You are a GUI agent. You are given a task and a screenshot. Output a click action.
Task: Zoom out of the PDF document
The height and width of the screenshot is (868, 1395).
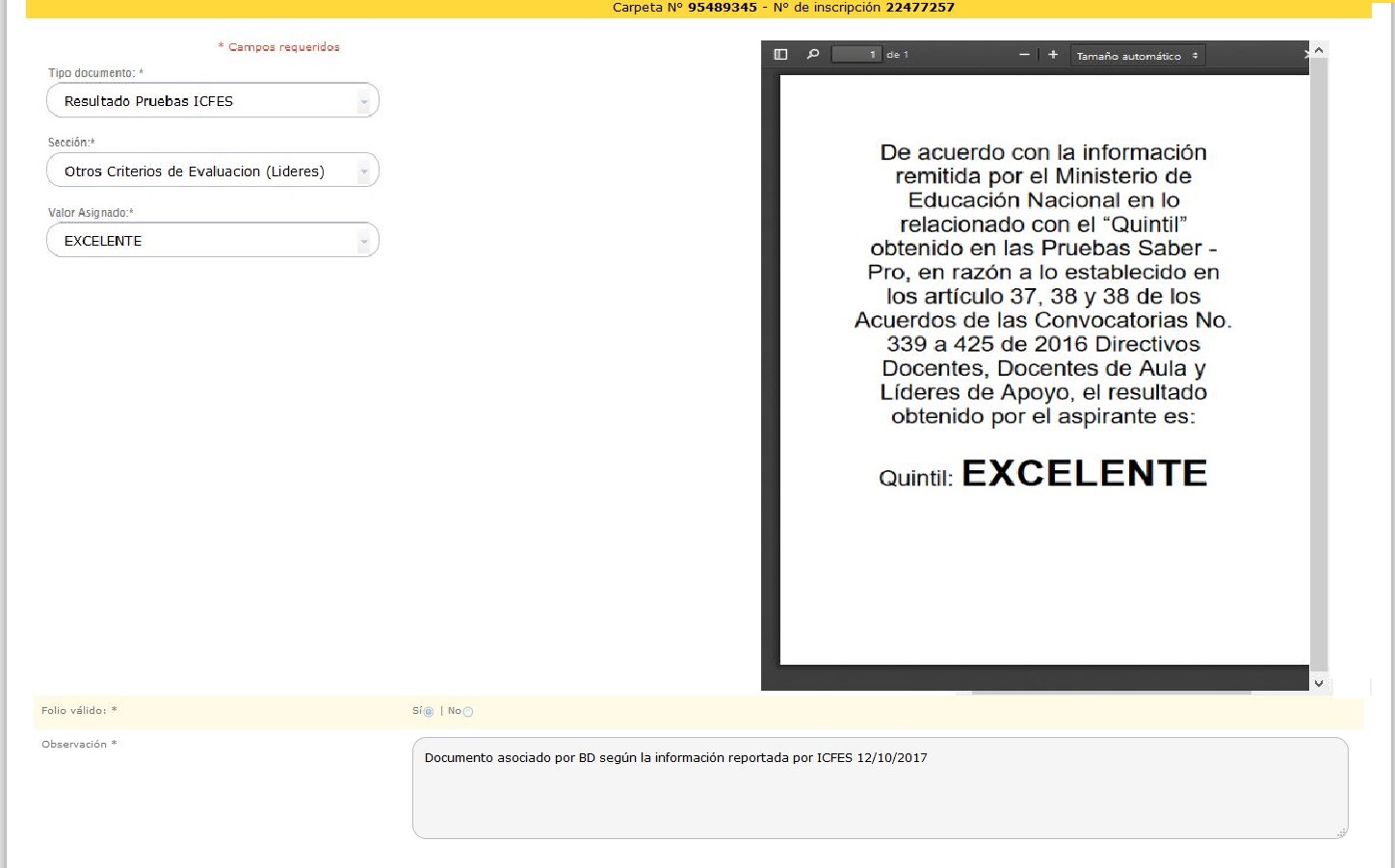pyautogui.click(x=1024, y=55)
